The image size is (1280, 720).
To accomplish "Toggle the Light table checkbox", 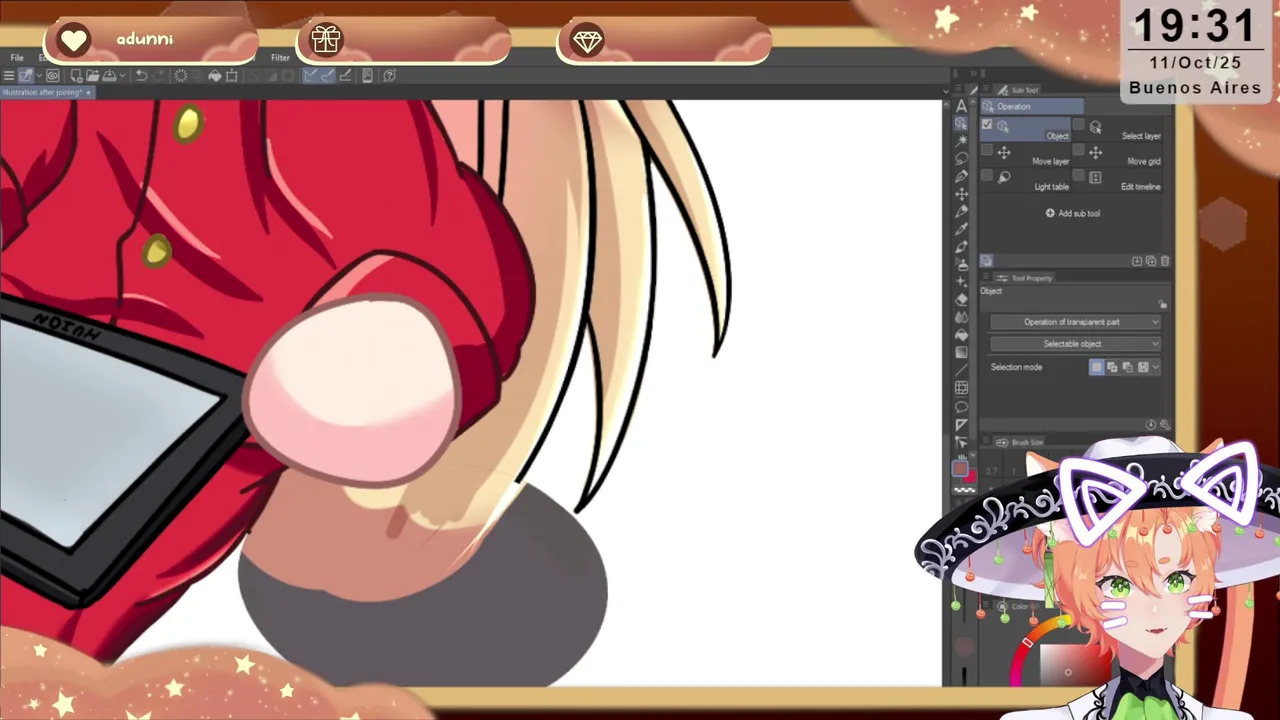I will (987, 175).
